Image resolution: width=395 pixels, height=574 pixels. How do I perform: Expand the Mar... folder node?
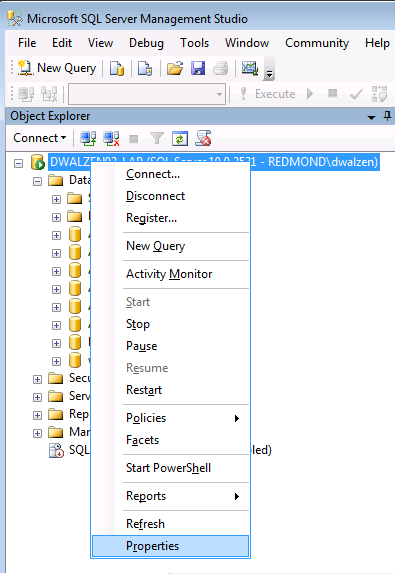tap(37, 433)
